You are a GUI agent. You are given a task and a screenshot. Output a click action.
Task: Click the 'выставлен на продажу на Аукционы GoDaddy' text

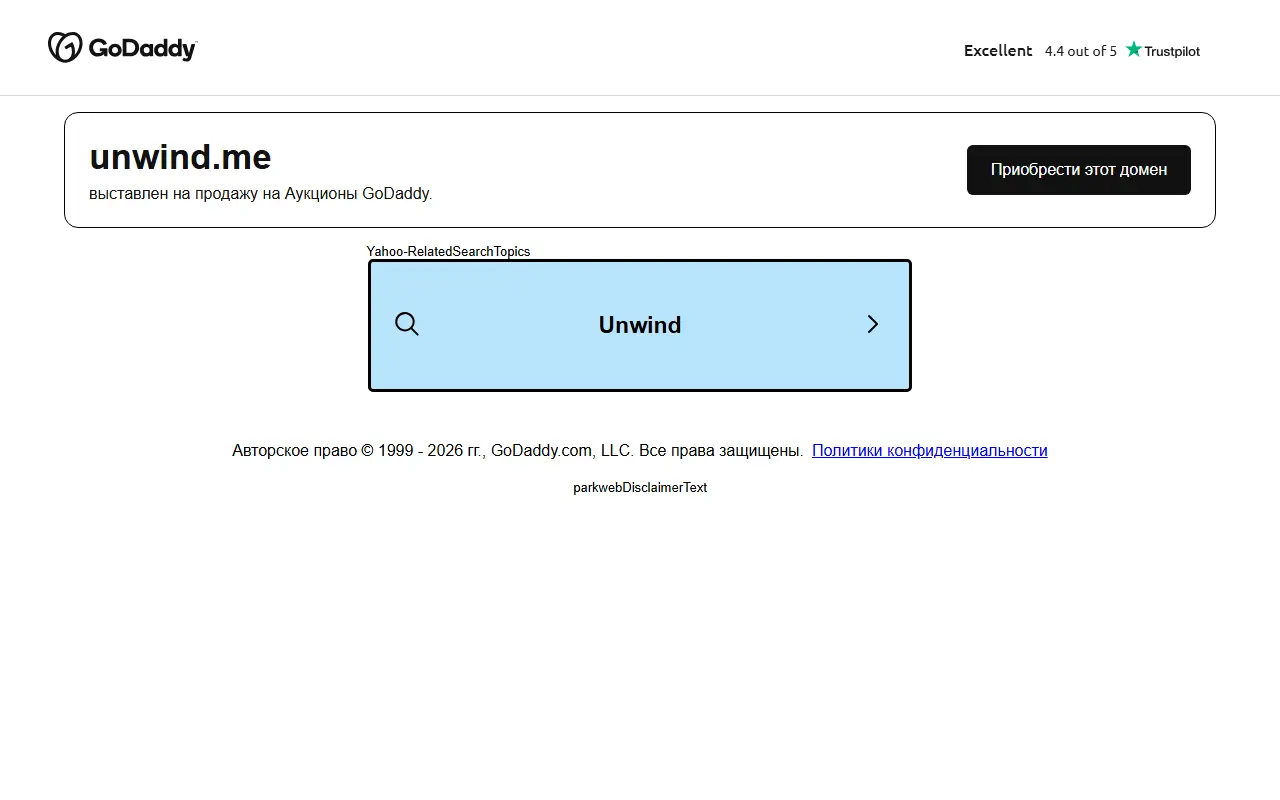(x=260, y=193)
